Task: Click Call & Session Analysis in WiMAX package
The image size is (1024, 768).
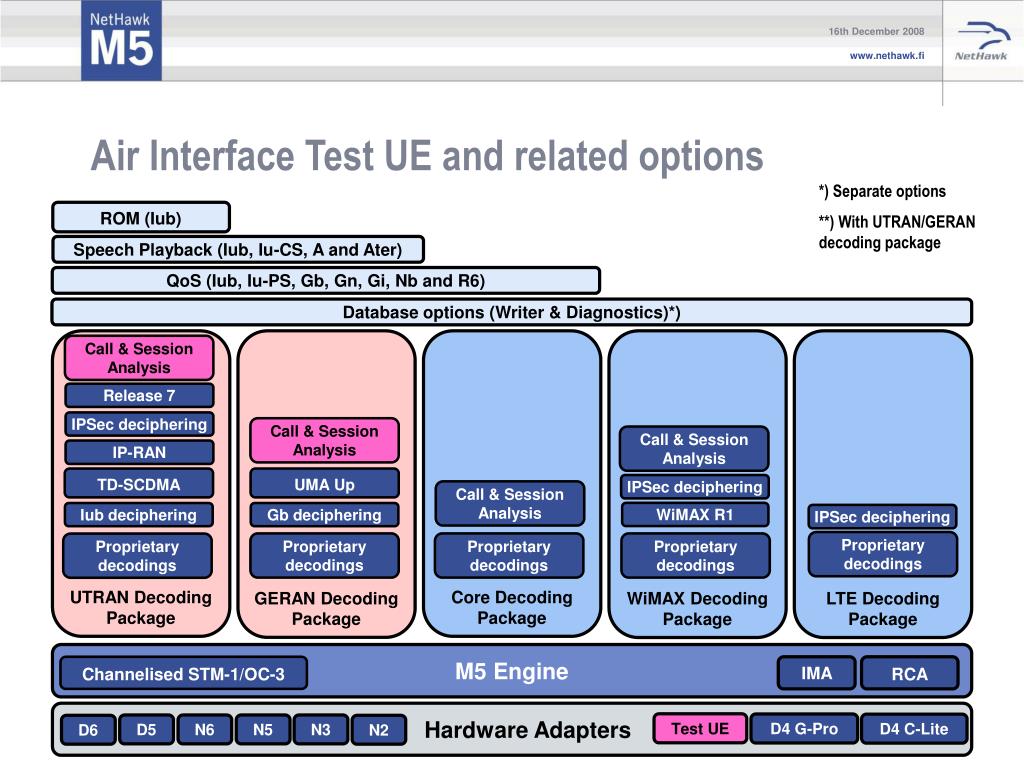Action: tap(694, 449)
